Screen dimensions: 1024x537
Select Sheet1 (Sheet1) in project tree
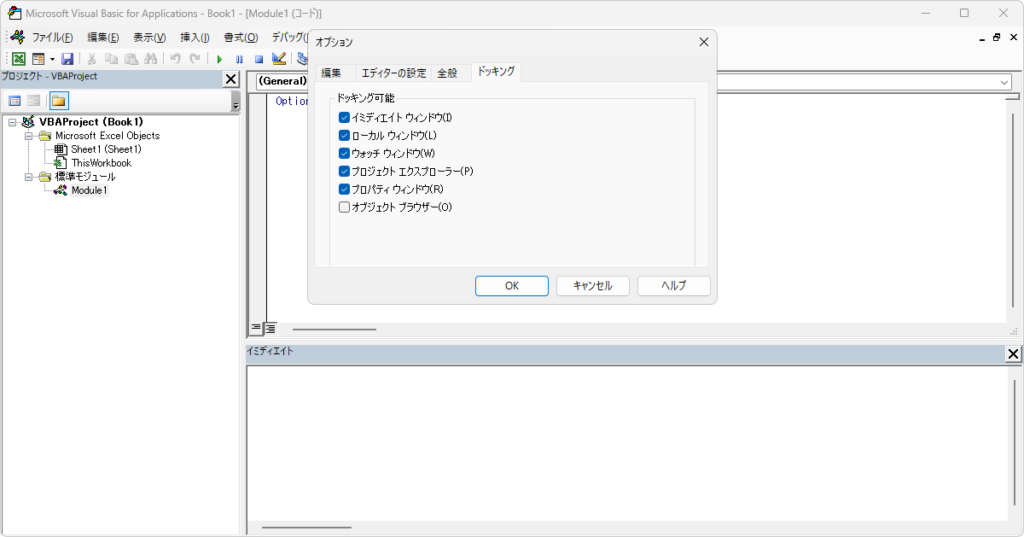tap(106, 150)
